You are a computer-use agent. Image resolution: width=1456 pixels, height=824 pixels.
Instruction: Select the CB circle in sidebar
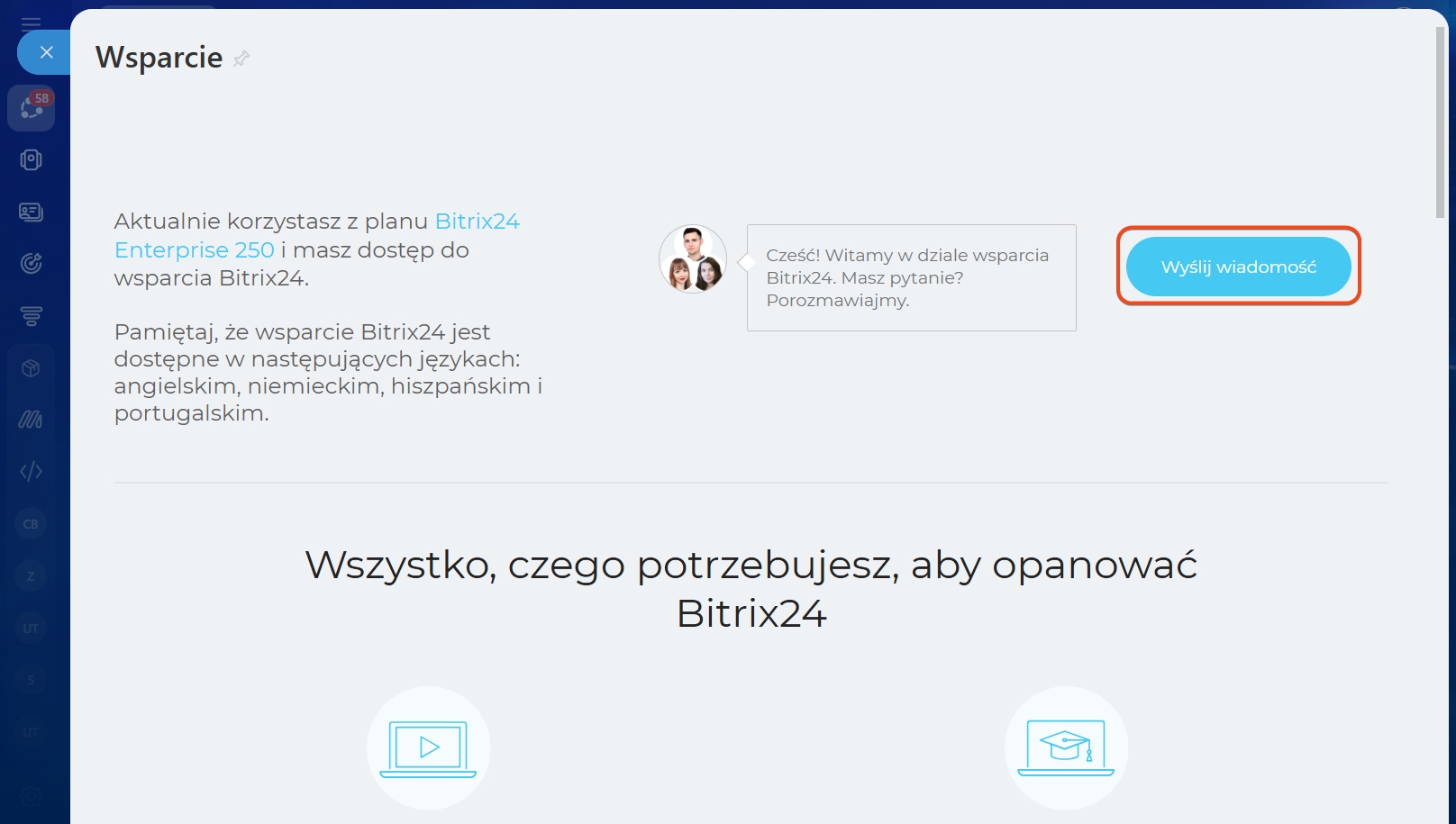click(32, 523)
